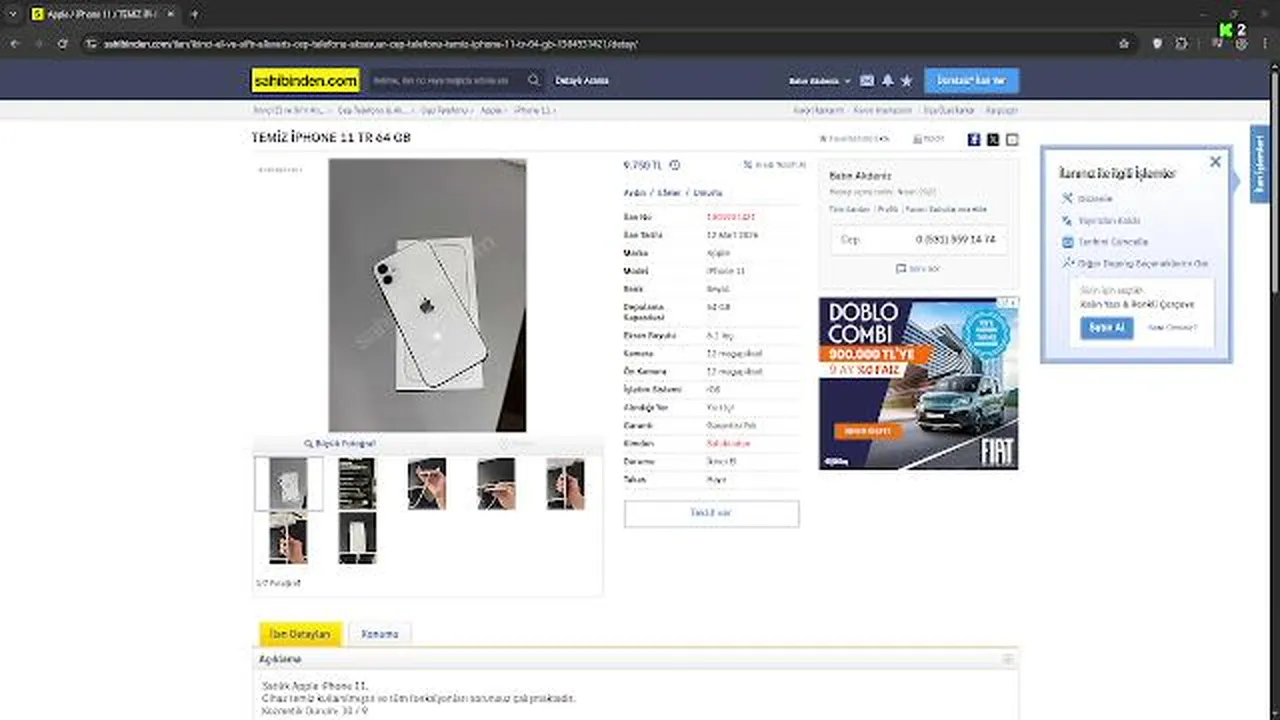The image size is (1280, 720).
Task: Click the browser address bar URL
Action: pos(371,44)
